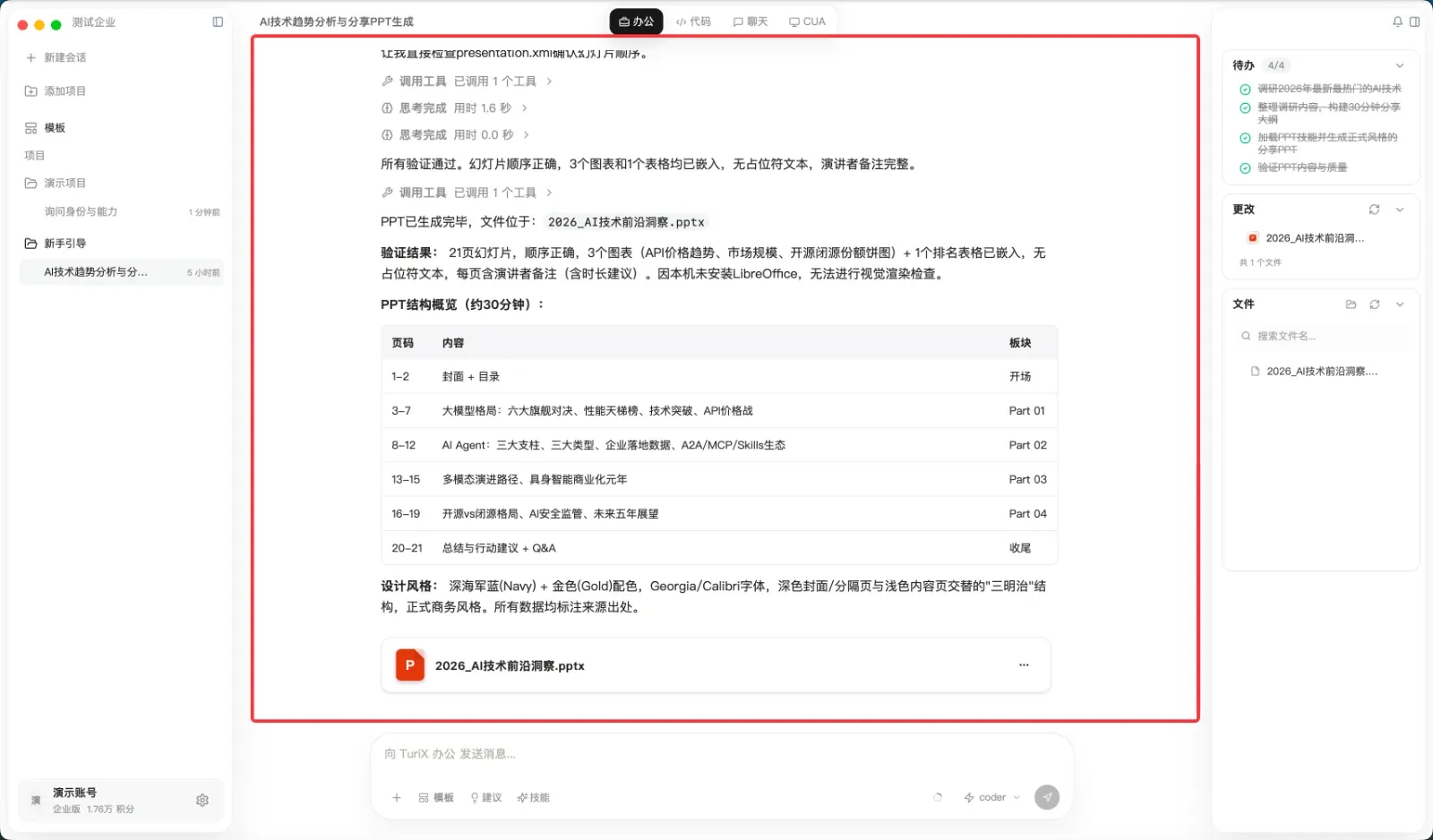Click the 新手引导 folder icon

31,244
